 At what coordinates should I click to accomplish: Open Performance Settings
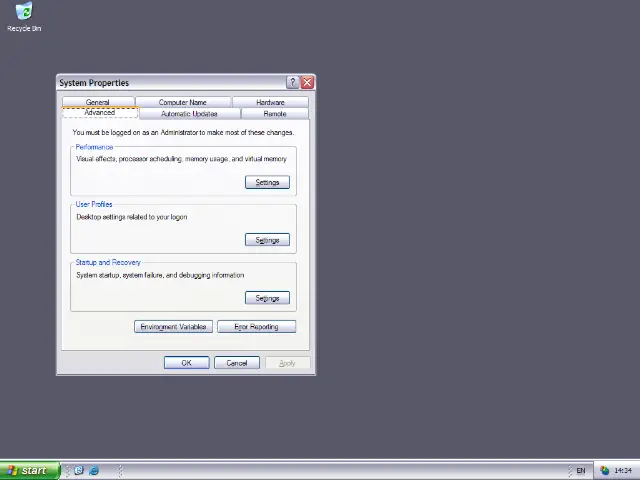click(267, 182)
